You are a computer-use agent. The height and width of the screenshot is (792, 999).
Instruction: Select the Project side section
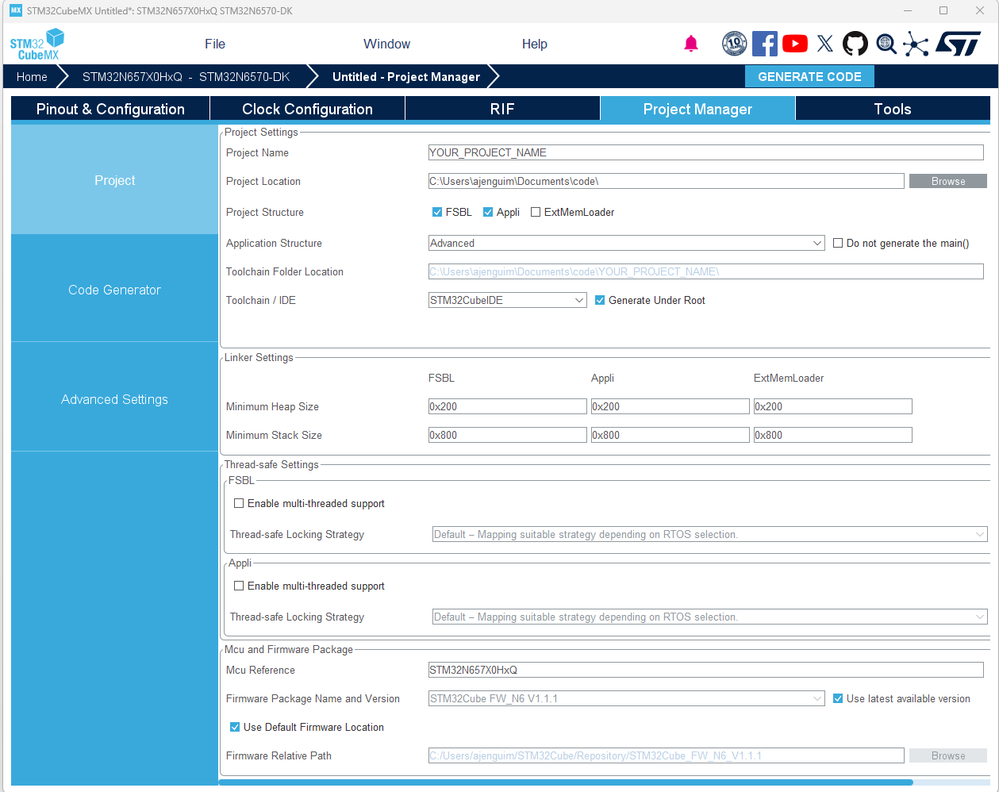click(115, 180)
